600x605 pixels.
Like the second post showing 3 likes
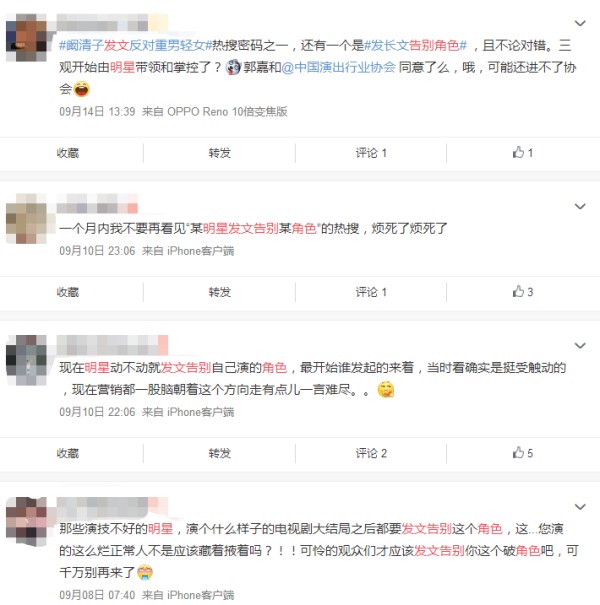tap(523, 292)
